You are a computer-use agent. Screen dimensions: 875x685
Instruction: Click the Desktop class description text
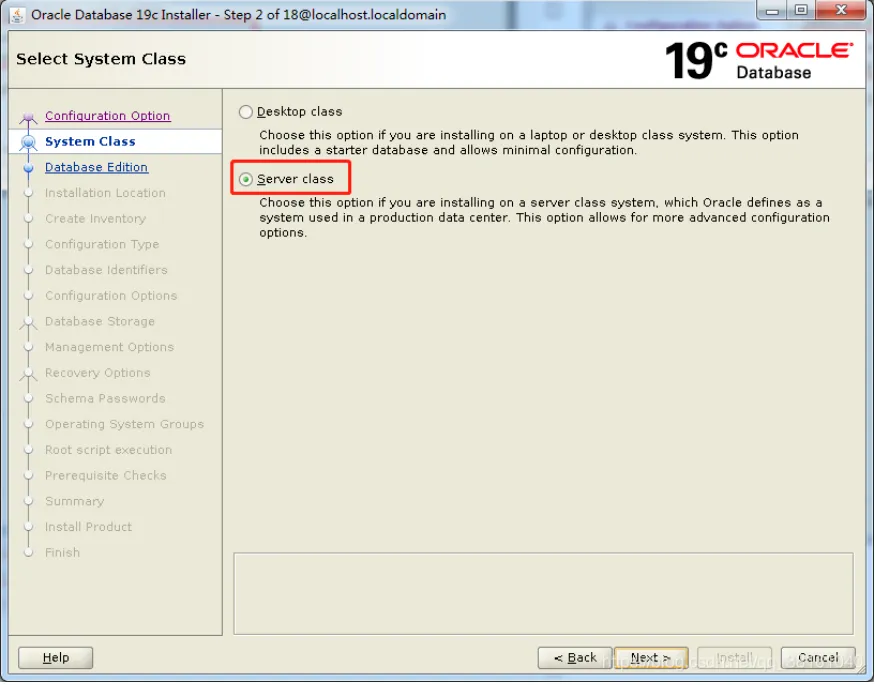[528, 143]
